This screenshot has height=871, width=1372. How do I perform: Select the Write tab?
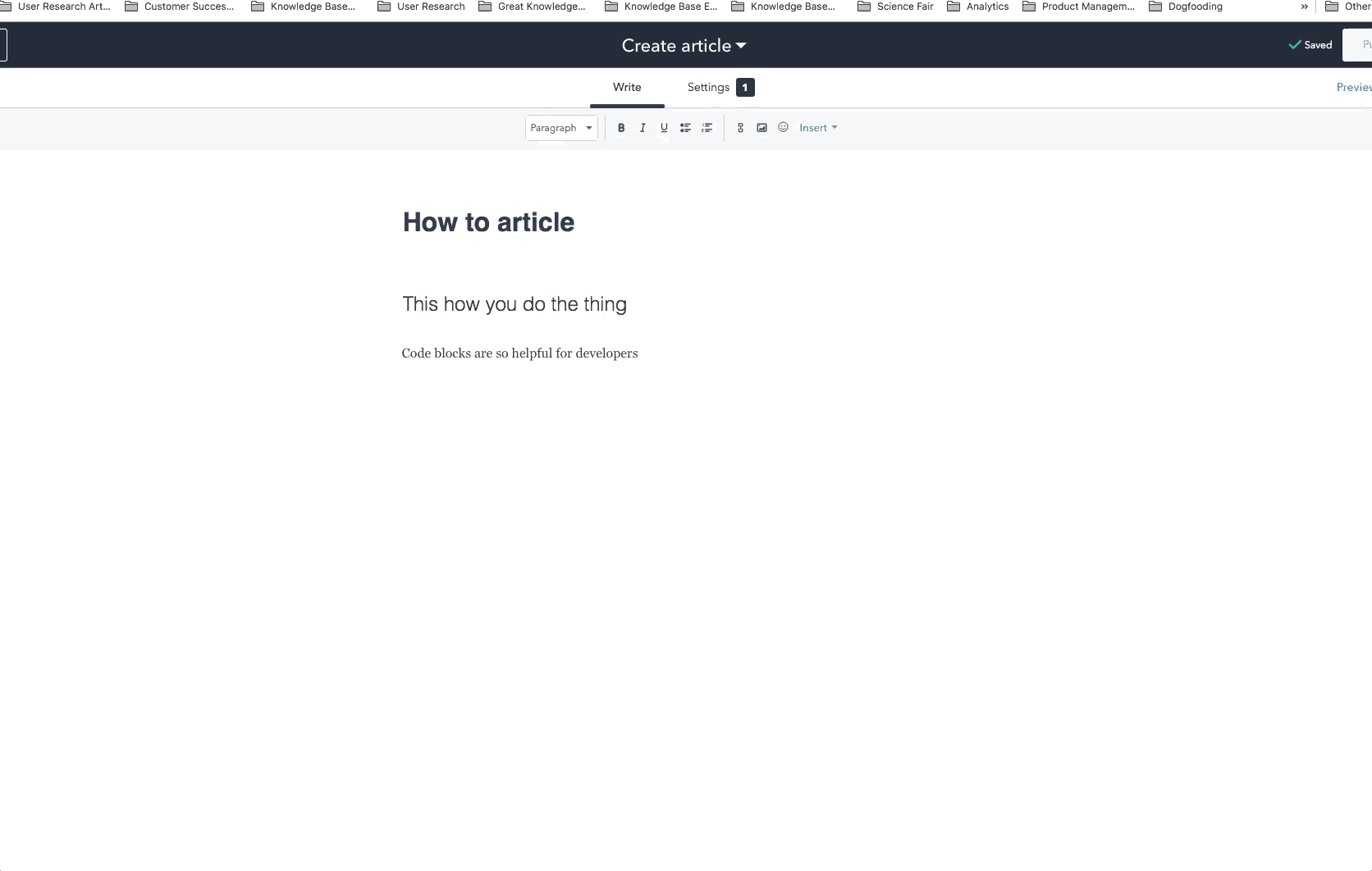point(627,88)
